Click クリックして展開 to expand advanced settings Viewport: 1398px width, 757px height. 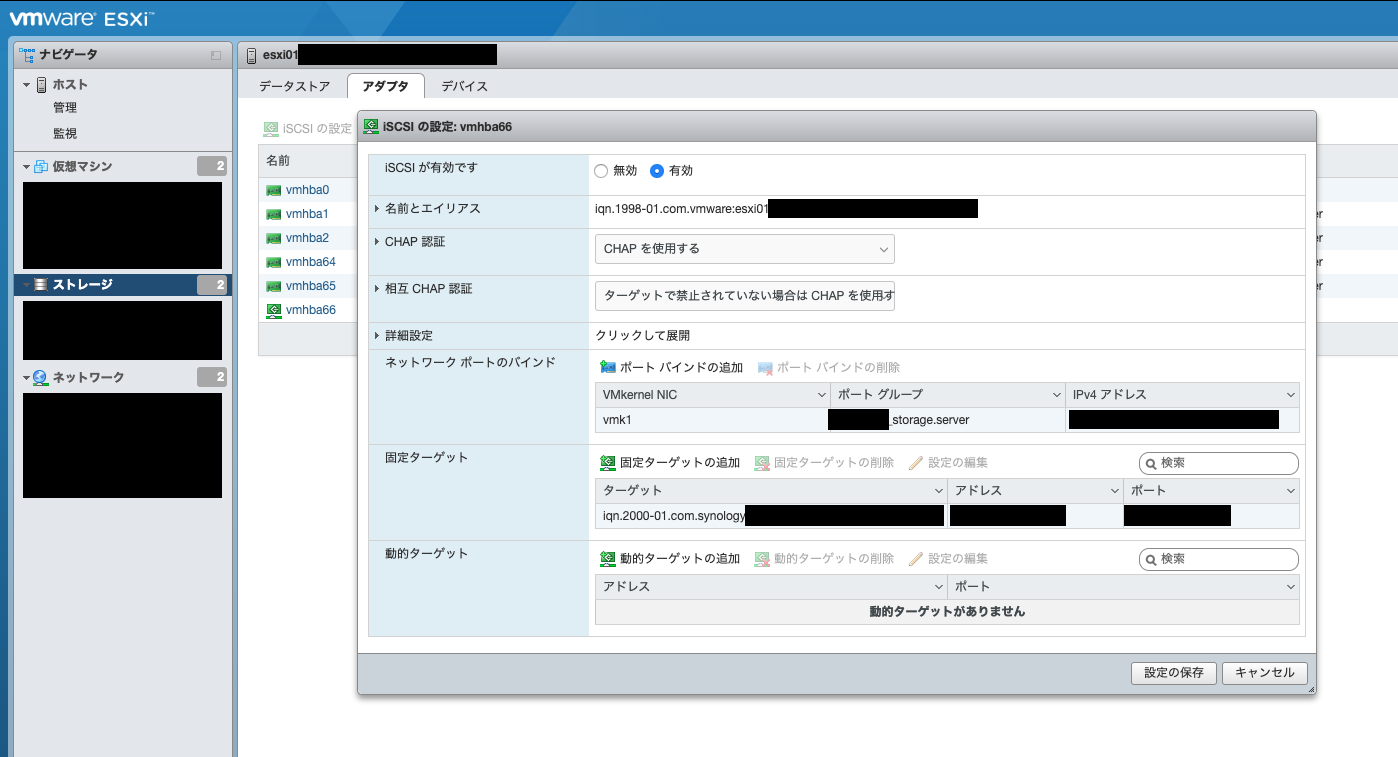coord(642,336)
